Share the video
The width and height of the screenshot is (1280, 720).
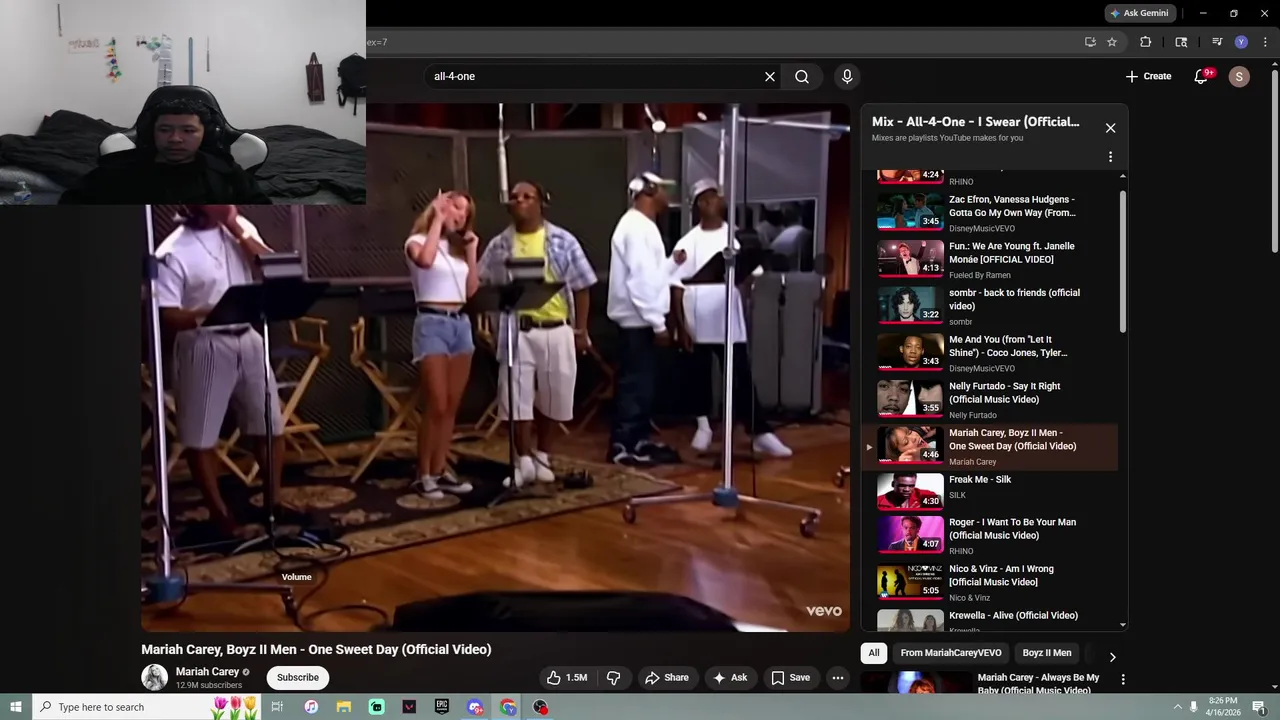click(667, 678)
